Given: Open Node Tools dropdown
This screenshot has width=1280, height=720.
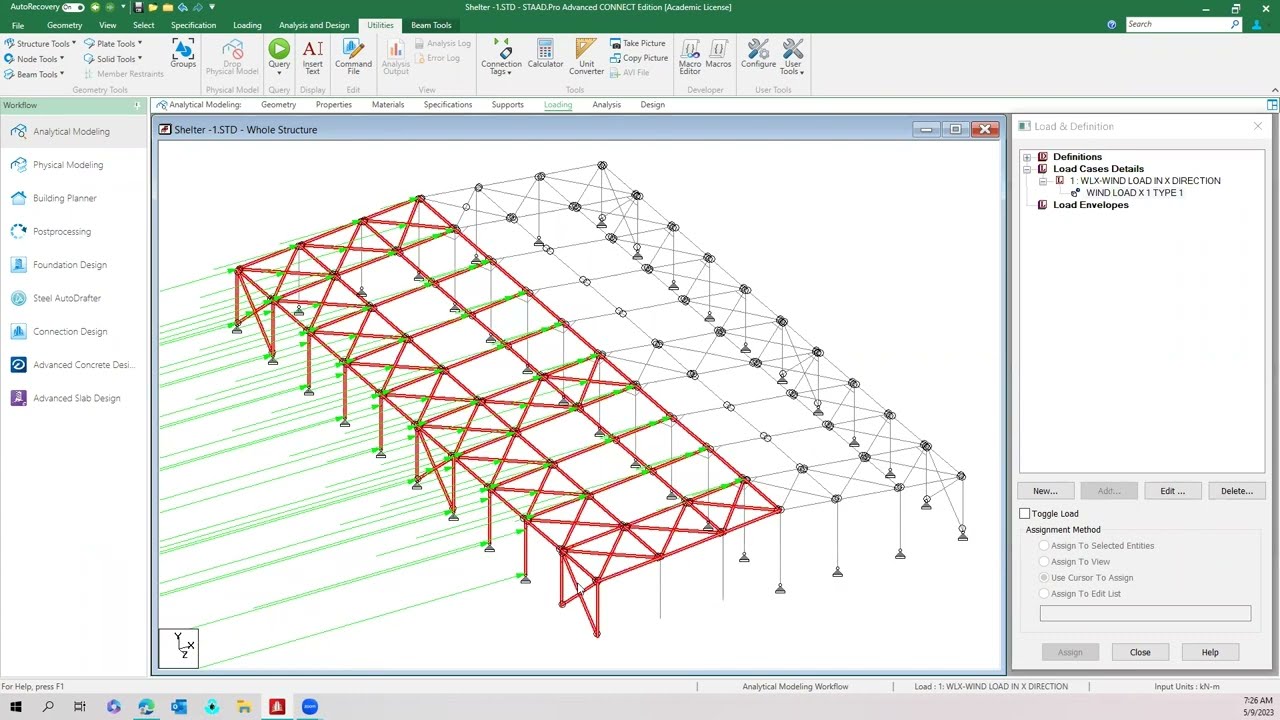Looking at the screenshot, I should (35, 59).
